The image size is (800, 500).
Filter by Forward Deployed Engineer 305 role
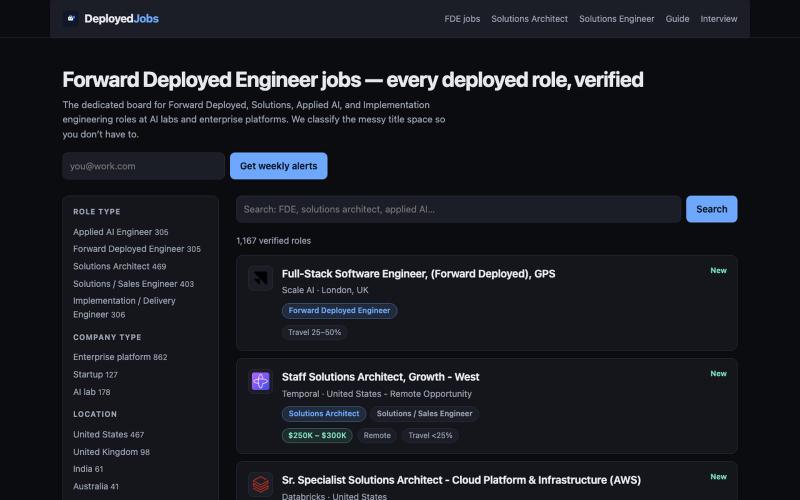(137, 249)
